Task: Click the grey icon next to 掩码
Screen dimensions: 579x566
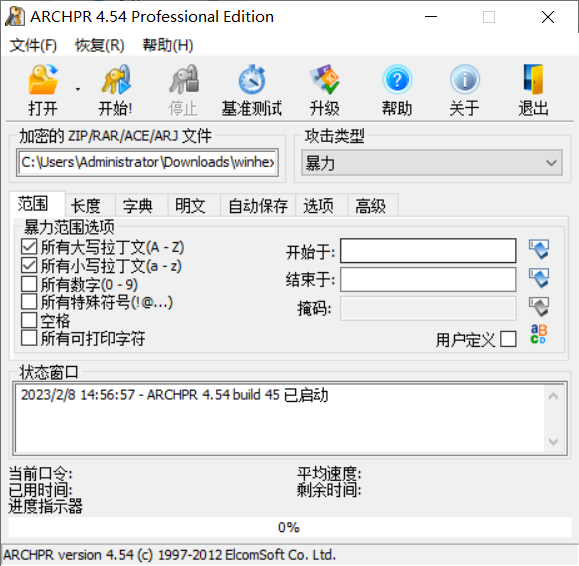Action: tap(539, 307)
